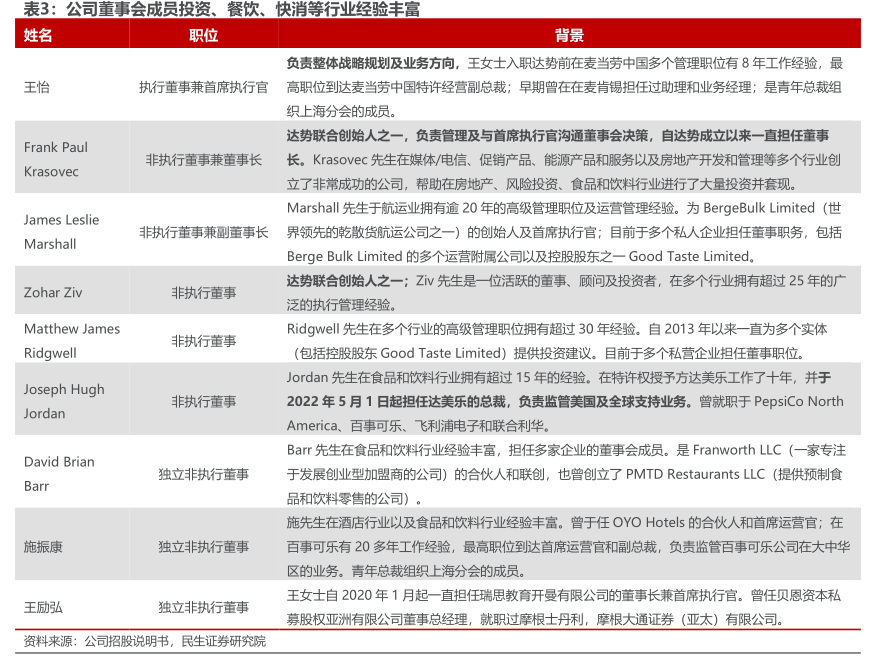Click the Marshall background mentioning BergeBulk Limited
Viewport: 880px width, 662px height.
coord(565,232)
